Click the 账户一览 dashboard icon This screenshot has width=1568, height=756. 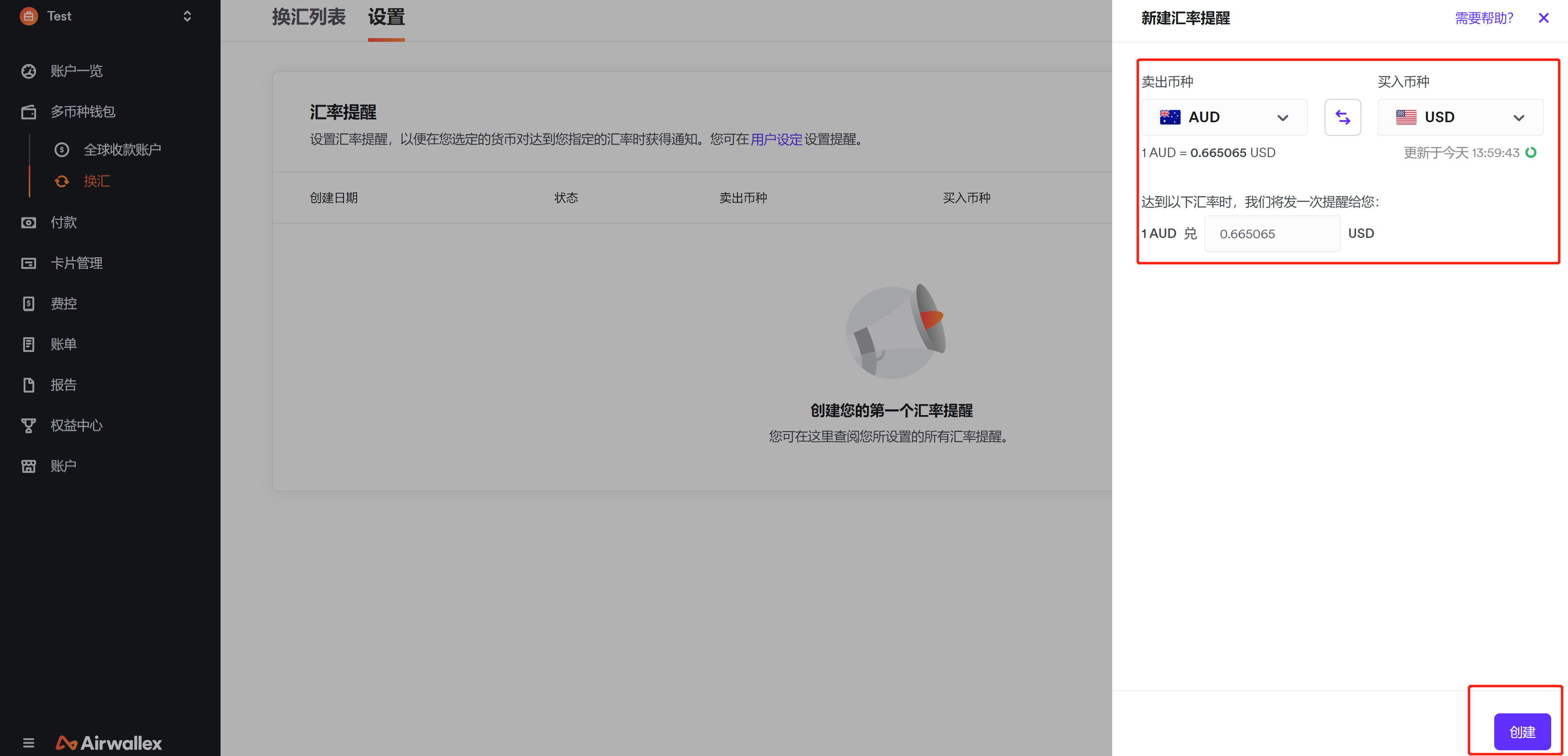pyautogui.click(x=29, y=71)
